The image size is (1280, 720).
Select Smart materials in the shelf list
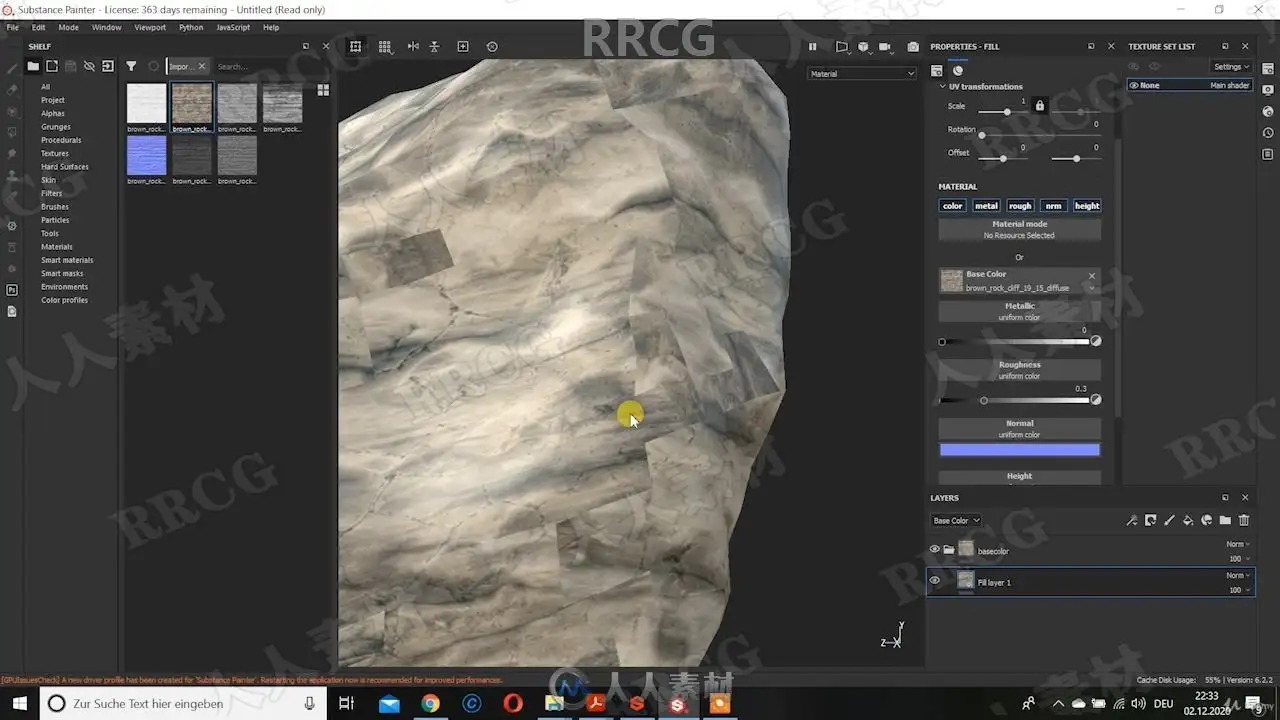pyautogui.click(x=67, y=260)
